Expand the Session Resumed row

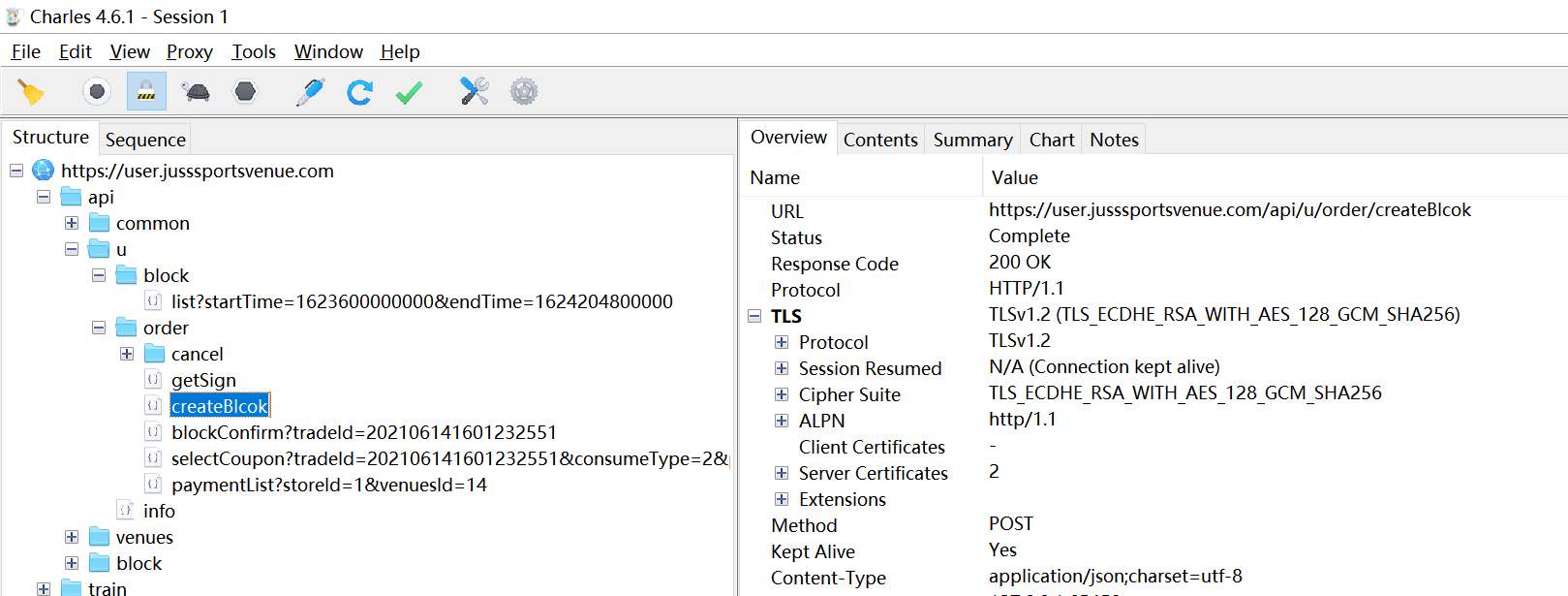782,368
